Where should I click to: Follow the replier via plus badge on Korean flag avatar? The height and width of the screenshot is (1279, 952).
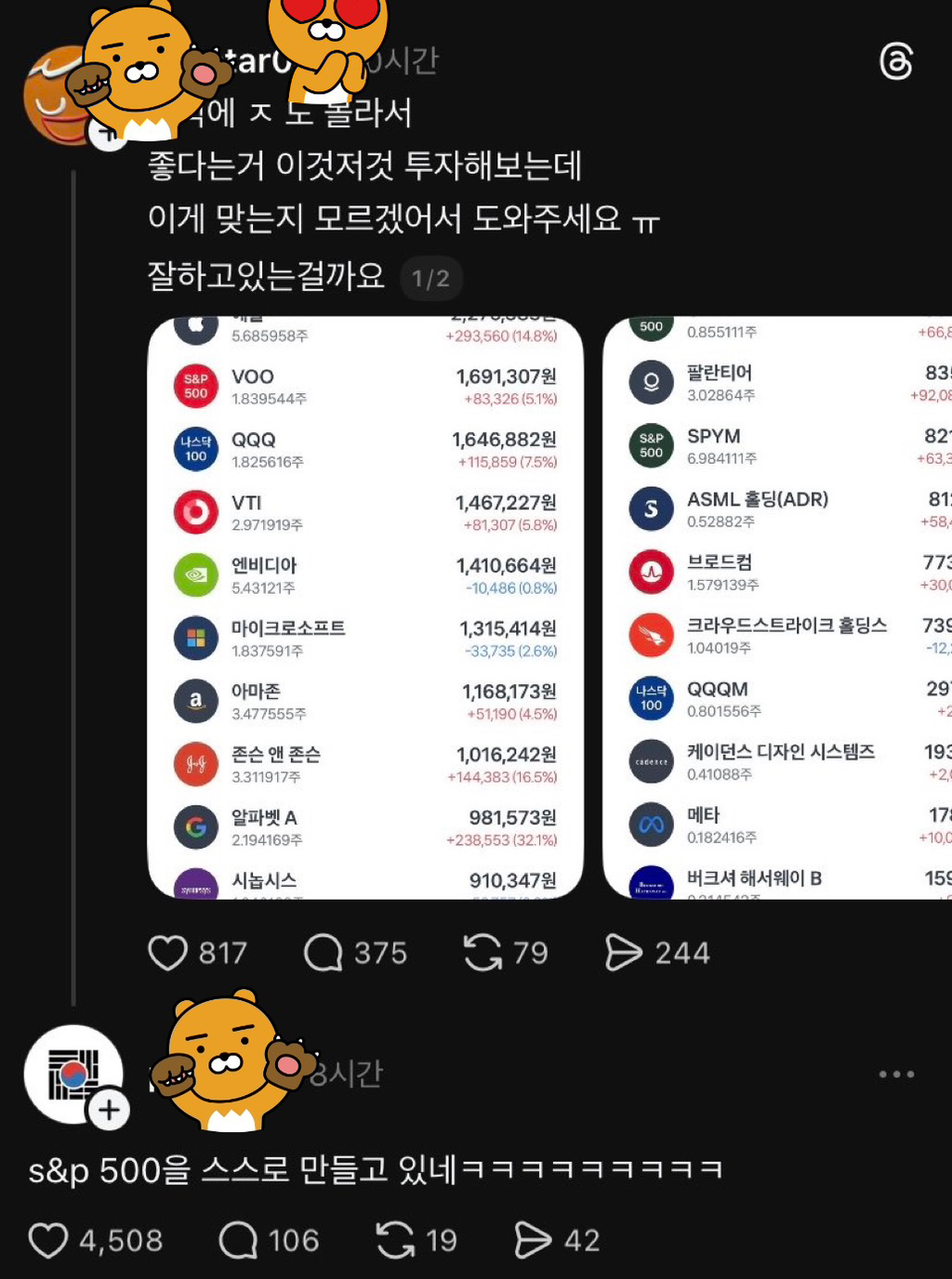pos(109,1110)
